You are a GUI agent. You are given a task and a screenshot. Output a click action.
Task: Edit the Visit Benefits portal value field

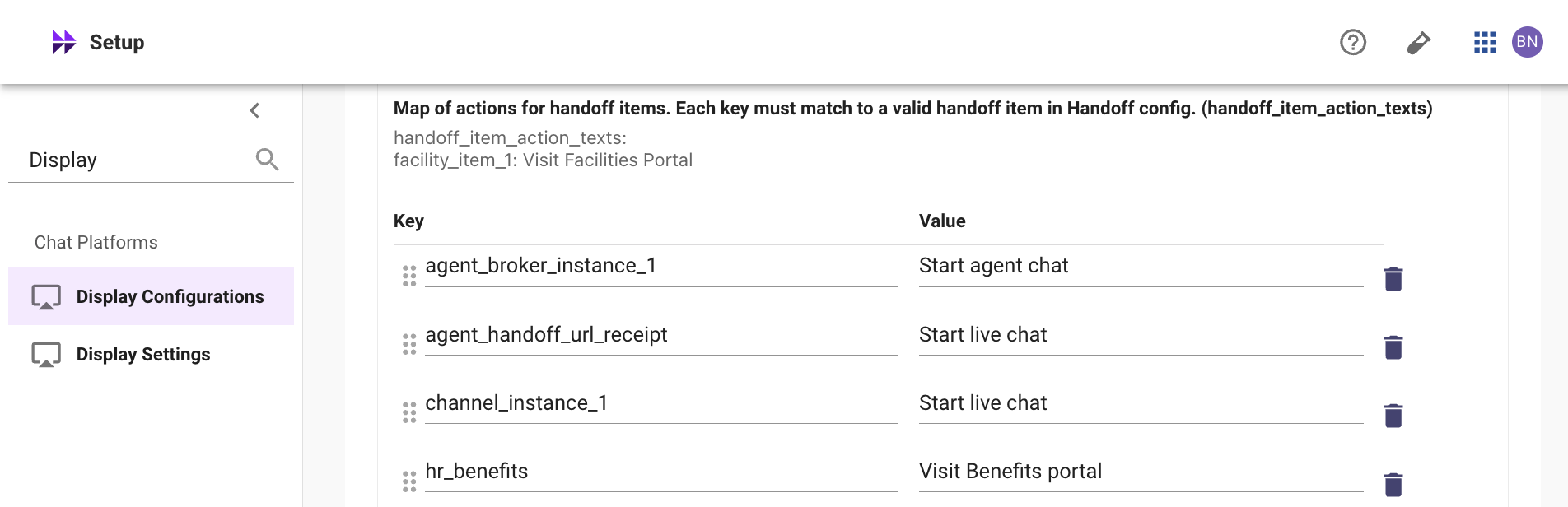1140,472
